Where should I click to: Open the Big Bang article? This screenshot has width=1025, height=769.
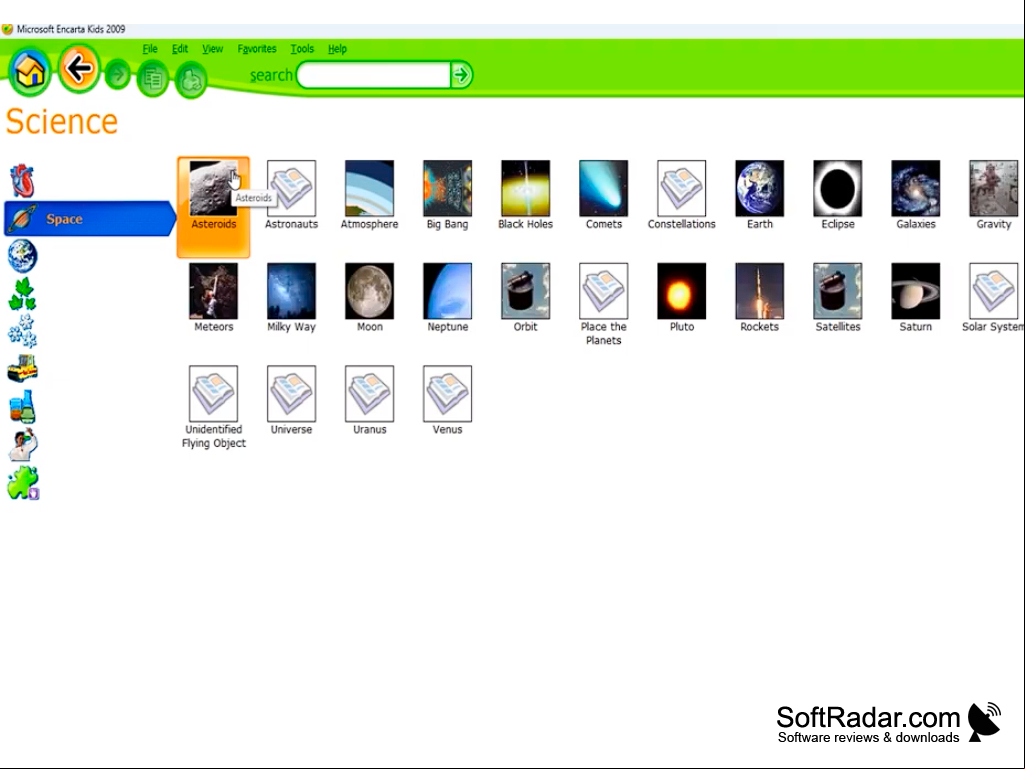pyautogui.click(x=447, y=195)
